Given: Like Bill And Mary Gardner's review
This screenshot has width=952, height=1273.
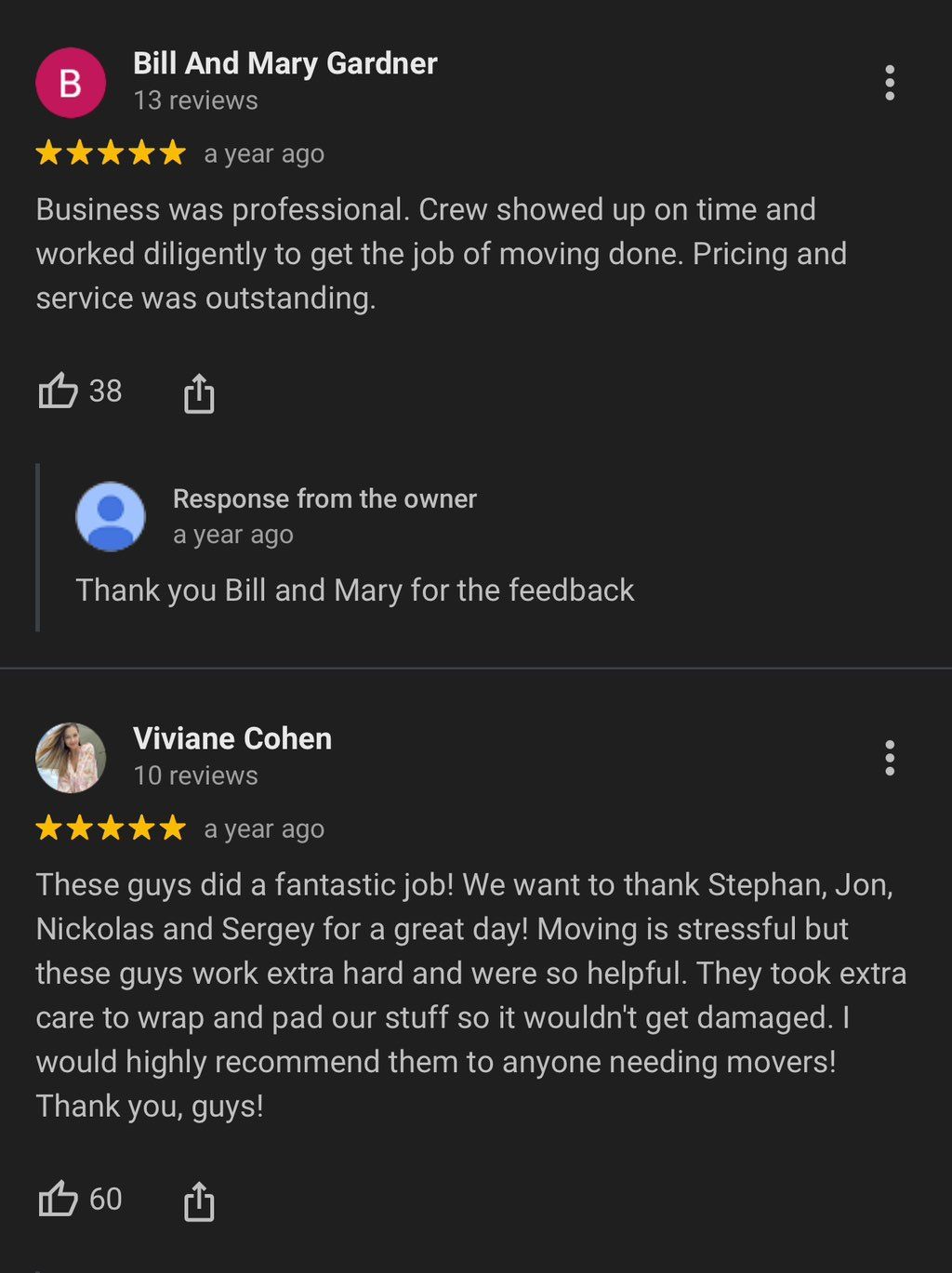Looking at the screenshot, I should coord(58,391).
